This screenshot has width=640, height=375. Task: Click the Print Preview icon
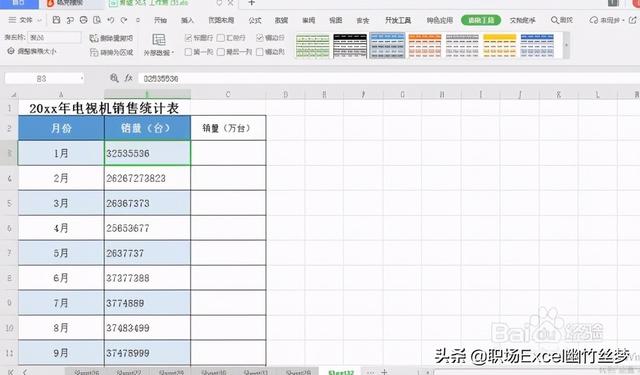[x=97, y=20]
